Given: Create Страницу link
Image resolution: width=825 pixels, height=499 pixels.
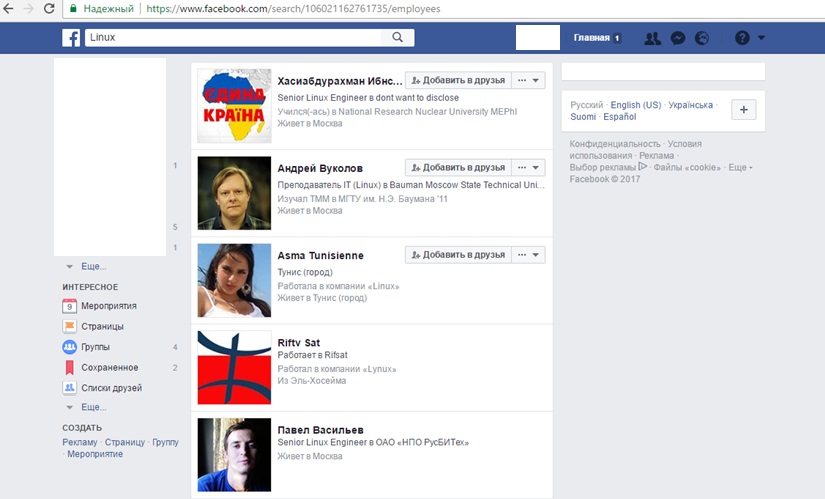Looking at the screenshot, I should pyautogui.click(x=125, y=442).
